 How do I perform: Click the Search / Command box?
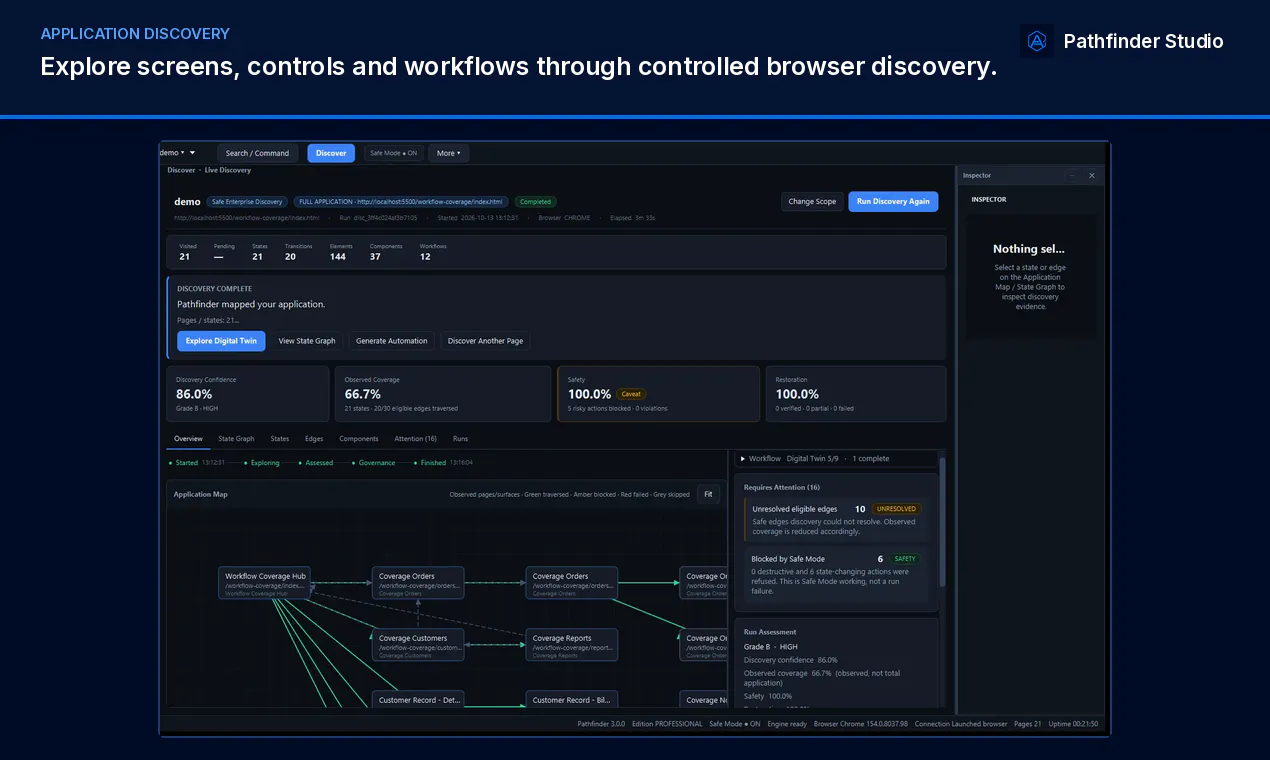click(x=257, y=153)
